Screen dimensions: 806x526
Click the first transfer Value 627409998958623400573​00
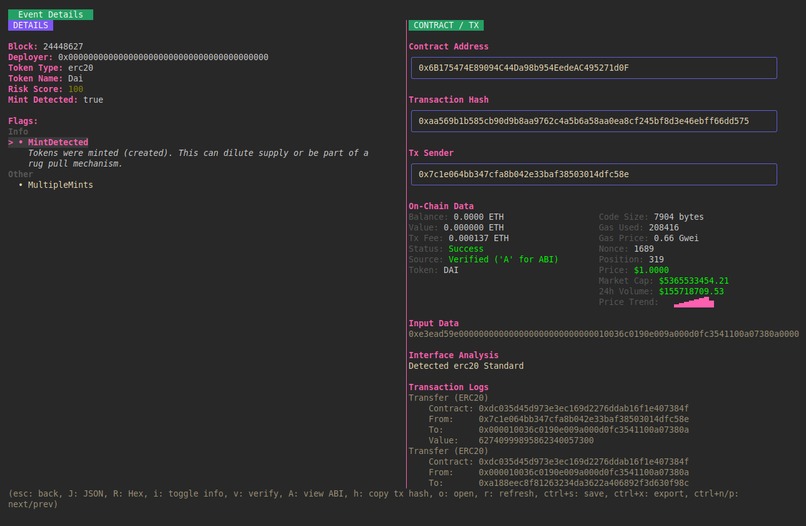pyautogui.click(x=536, y=441)
